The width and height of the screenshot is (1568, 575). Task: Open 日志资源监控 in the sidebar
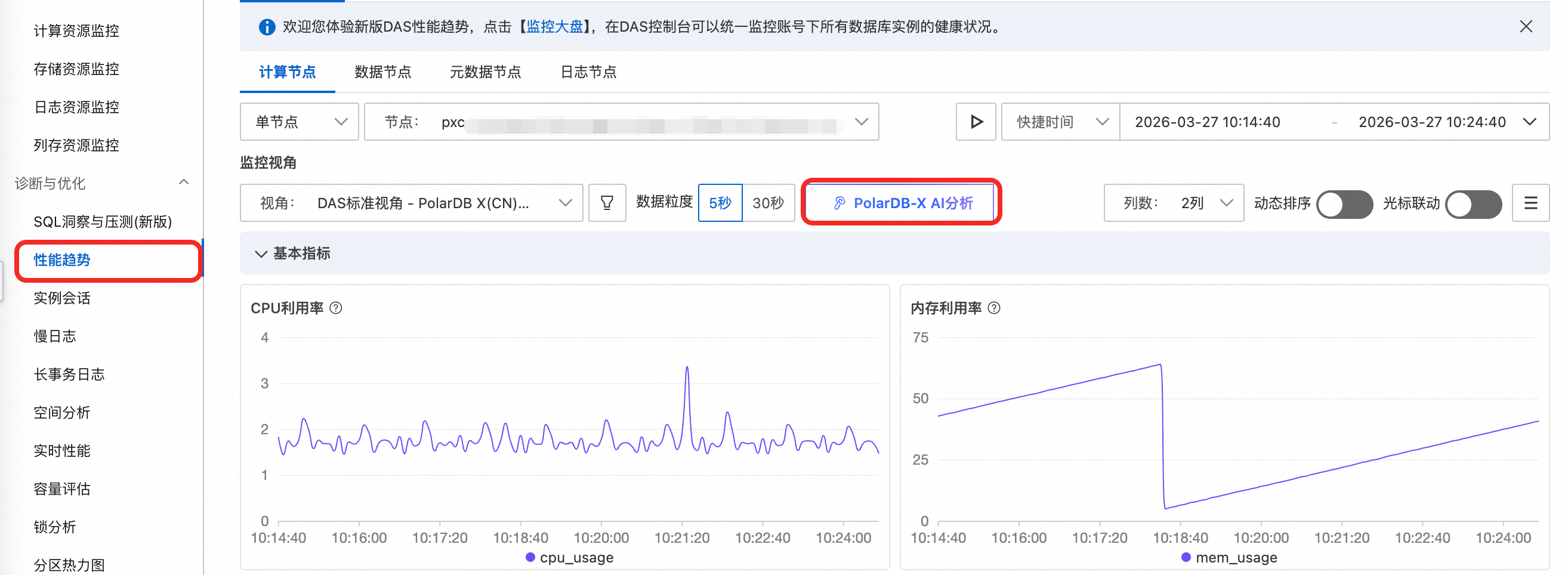click(76, 107)
